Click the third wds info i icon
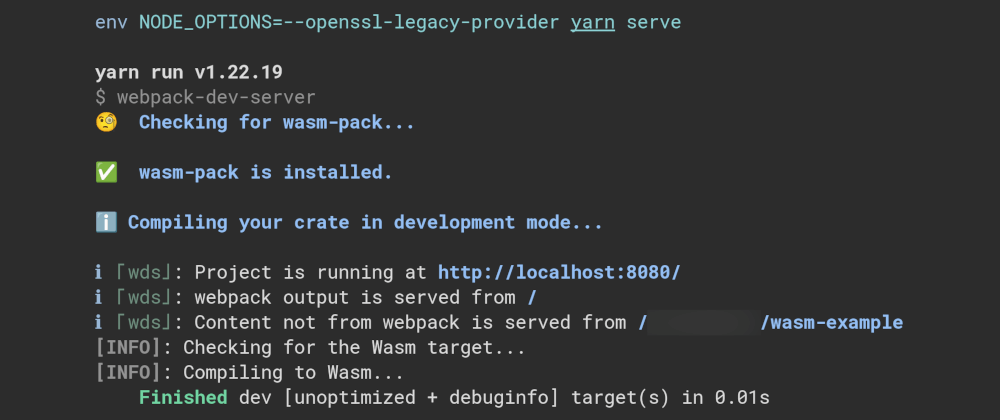1000x420 pixels. (x=98, y=323)
